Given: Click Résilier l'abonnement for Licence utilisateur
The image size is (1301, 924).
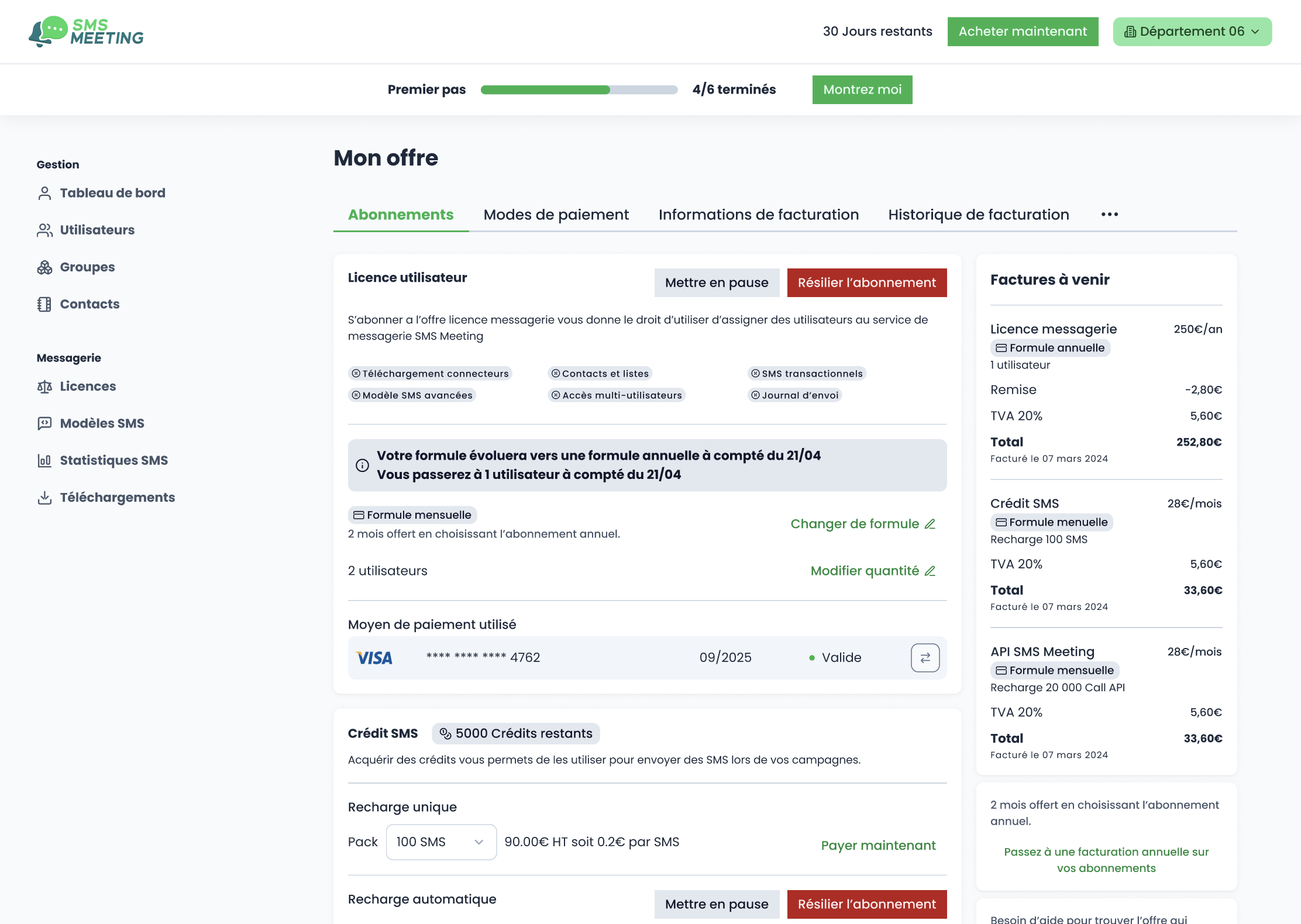Looking at the screenshot, I should (x=867, y=282).
